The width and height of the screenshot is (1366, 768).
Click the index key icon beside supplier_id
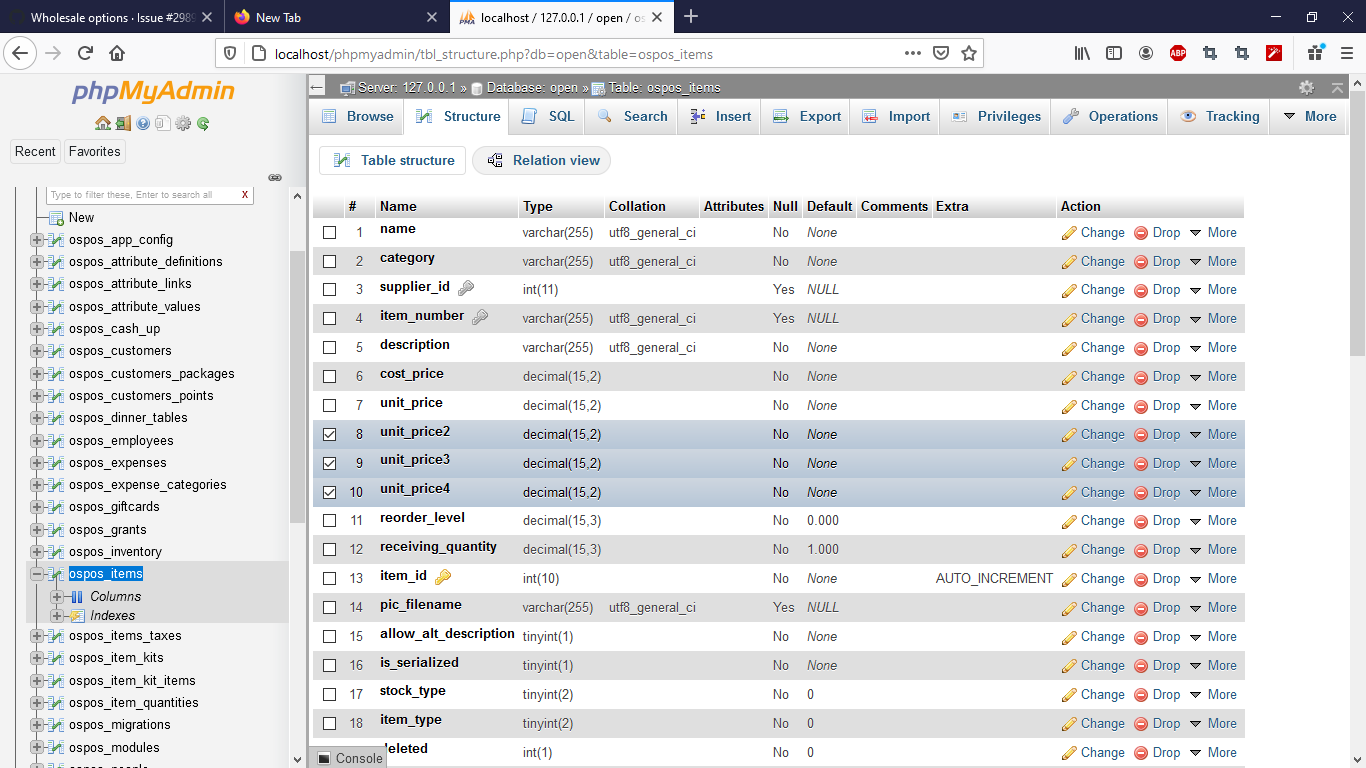(x=464, y=287)
